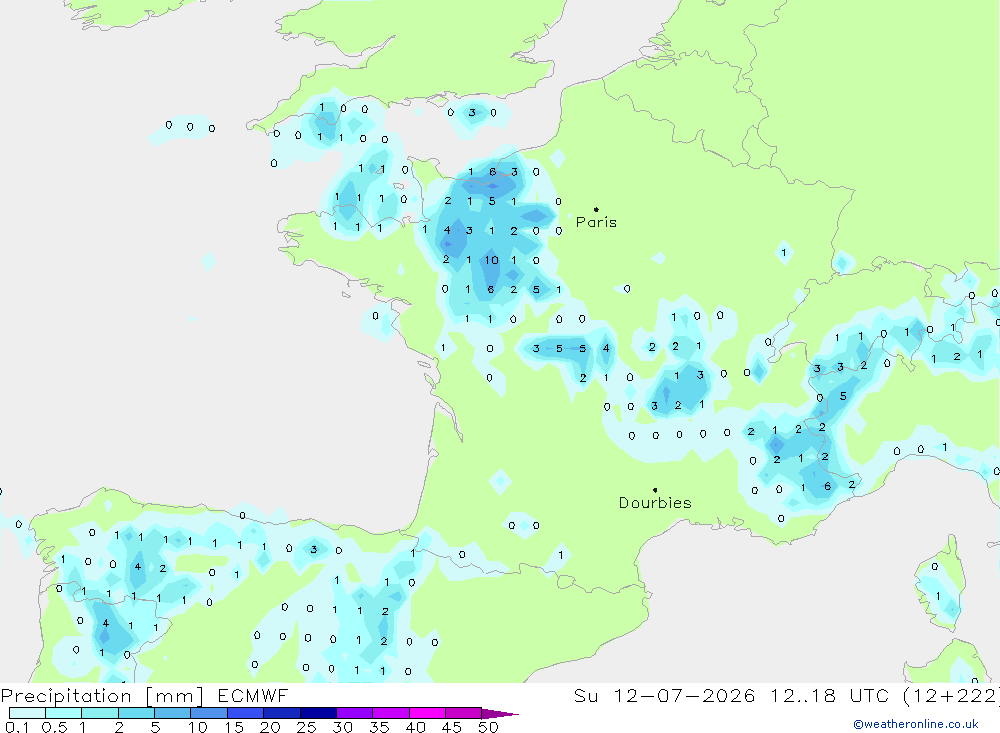Click the '(12+222)' forecast offset text
Screen dimensions: 1000x733
pos(950,696)
